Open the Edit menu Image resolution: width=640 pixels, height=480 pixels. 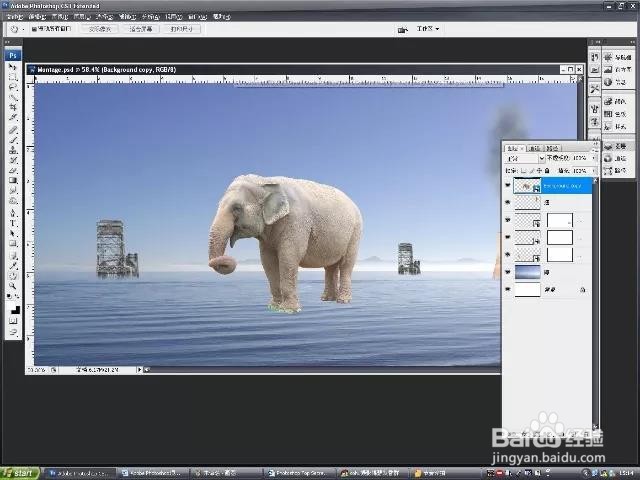pos(37,17)
